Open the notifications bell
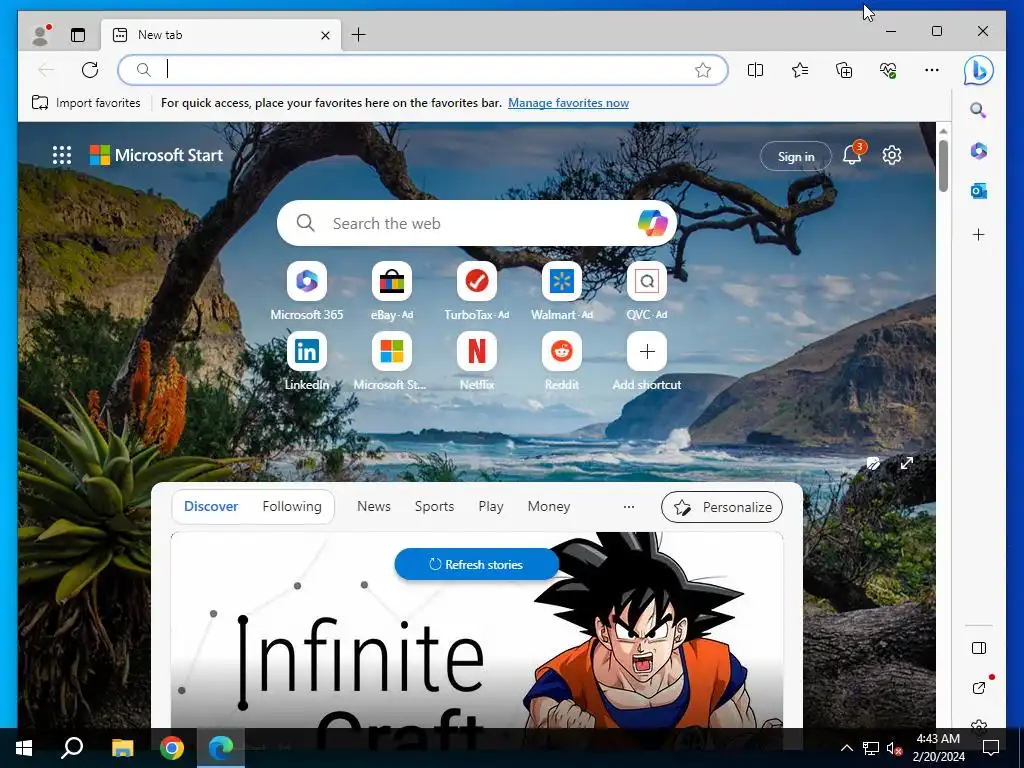Image resolution: width=1024 pixels, height=768 pixels. (852, 155)
